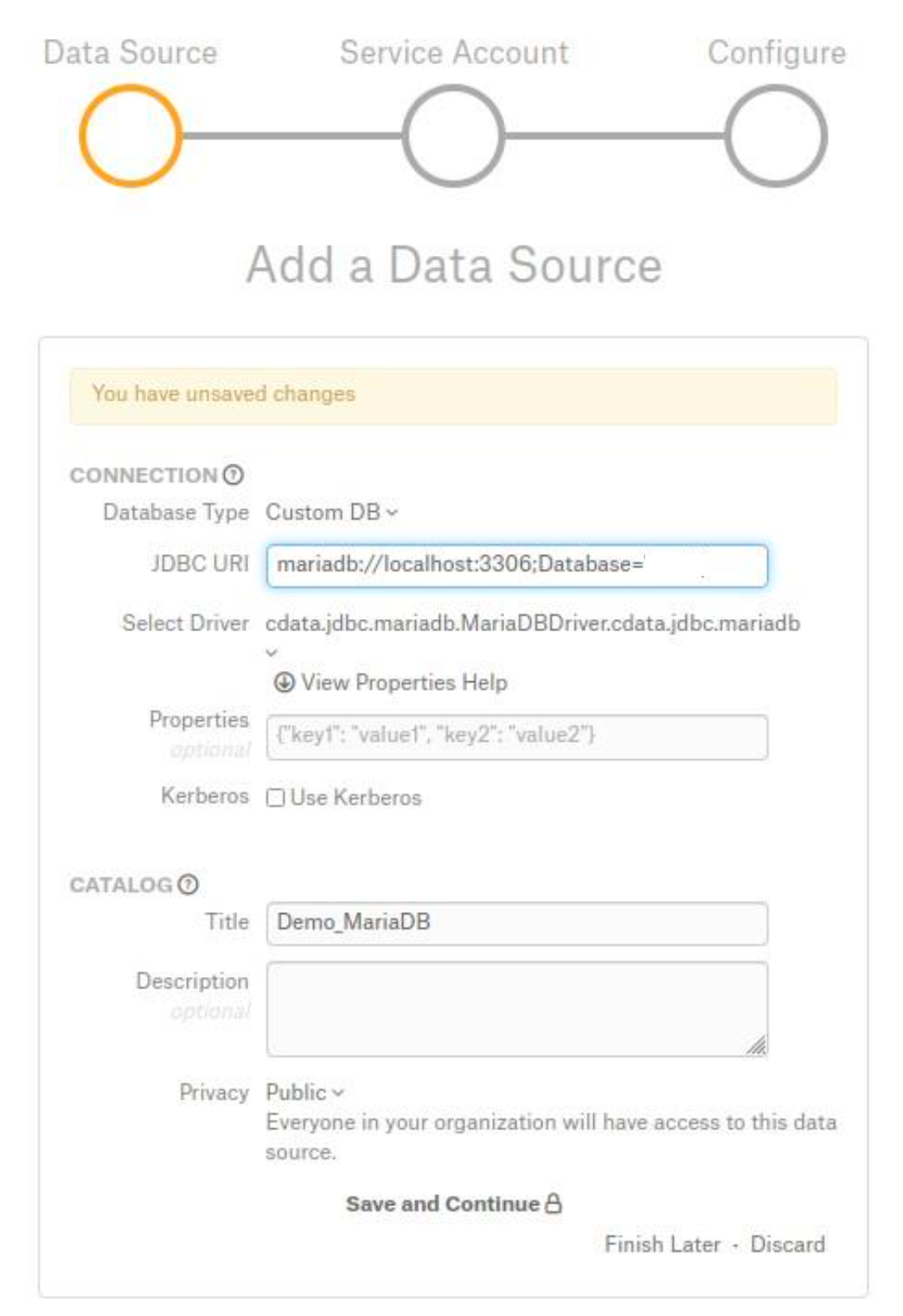Click the lock icon beside Save and Continue

coord(554,1203)
